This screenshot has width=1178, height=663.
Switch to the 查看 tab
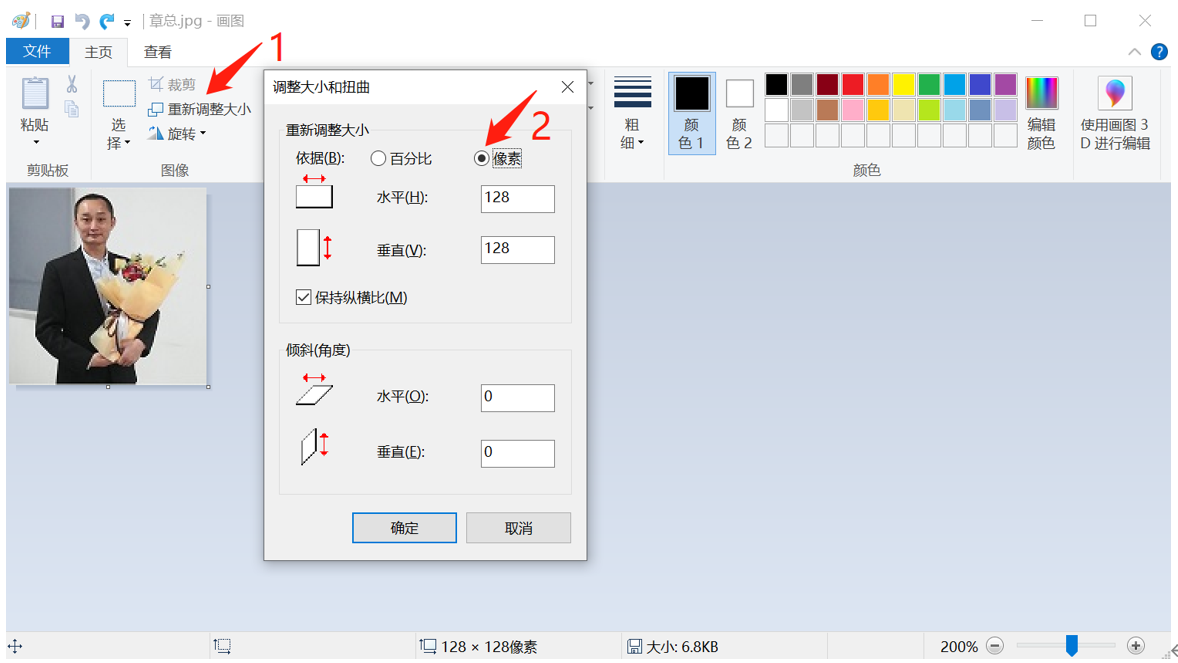tap(158, 51)
